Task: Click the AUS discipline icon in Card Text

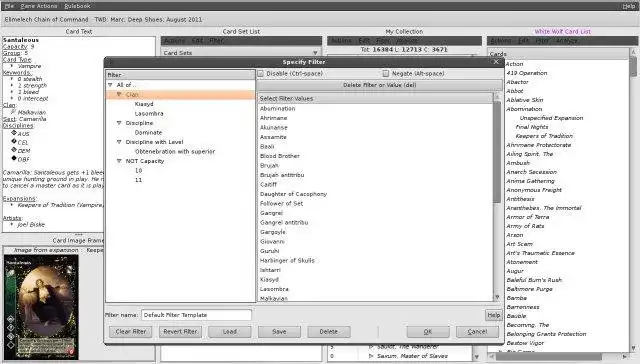Action: click(x=14, y=133)
